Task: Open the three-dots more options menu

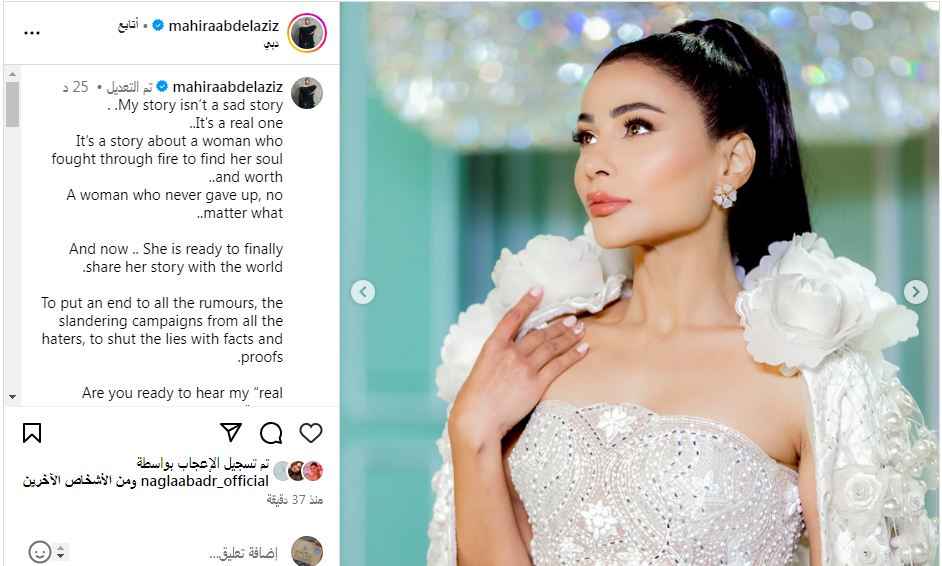Action: [32, 33]
